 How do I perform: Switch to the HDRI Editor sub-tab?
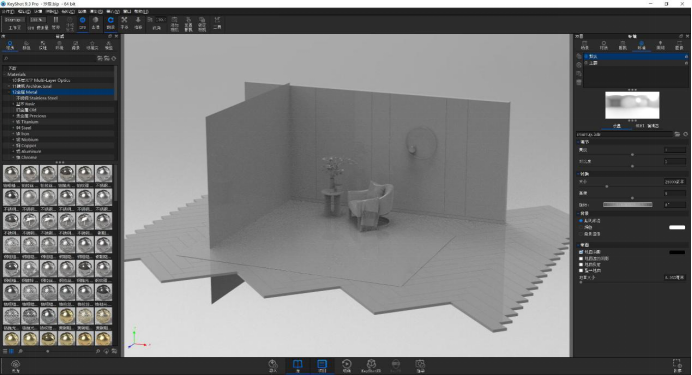(647, 126)
